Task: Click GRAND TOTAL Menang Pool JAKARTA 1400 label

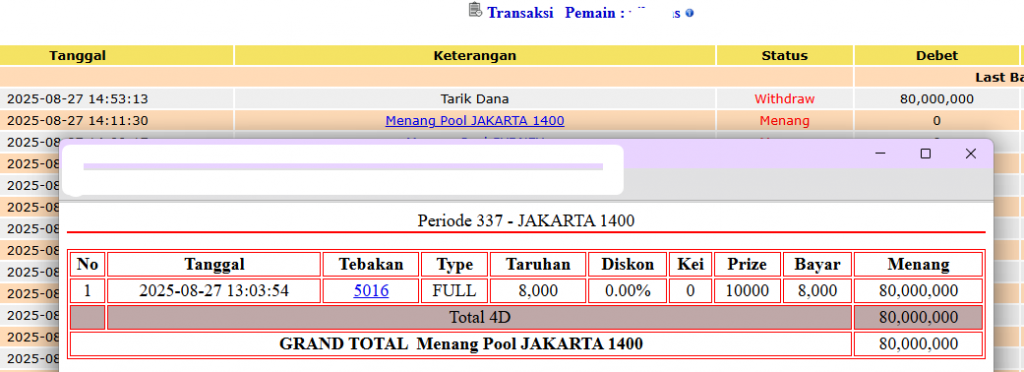Action: (460, 344)
